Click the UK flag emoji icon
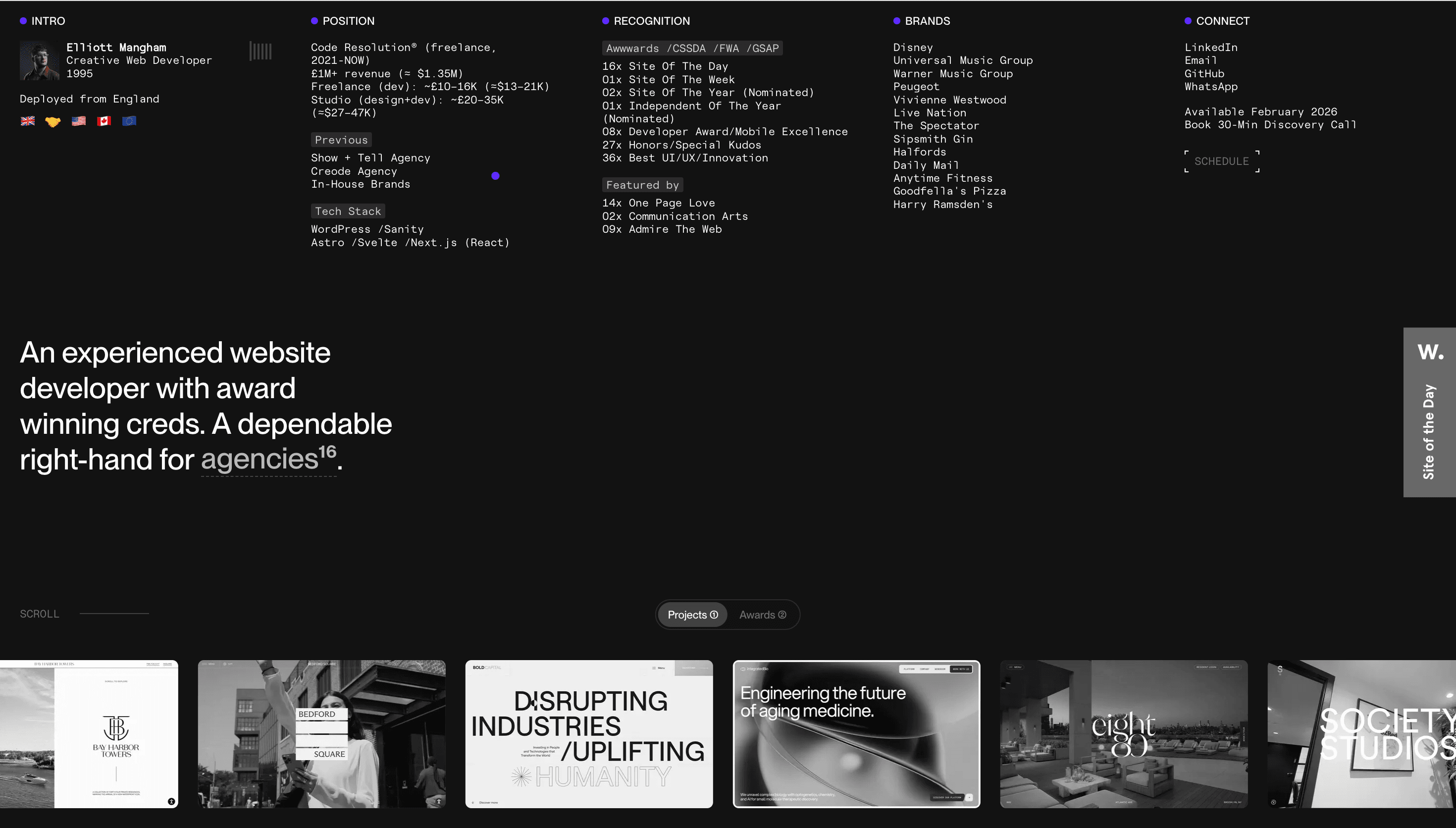This screenshot has height=828, width=1456. 27,120
